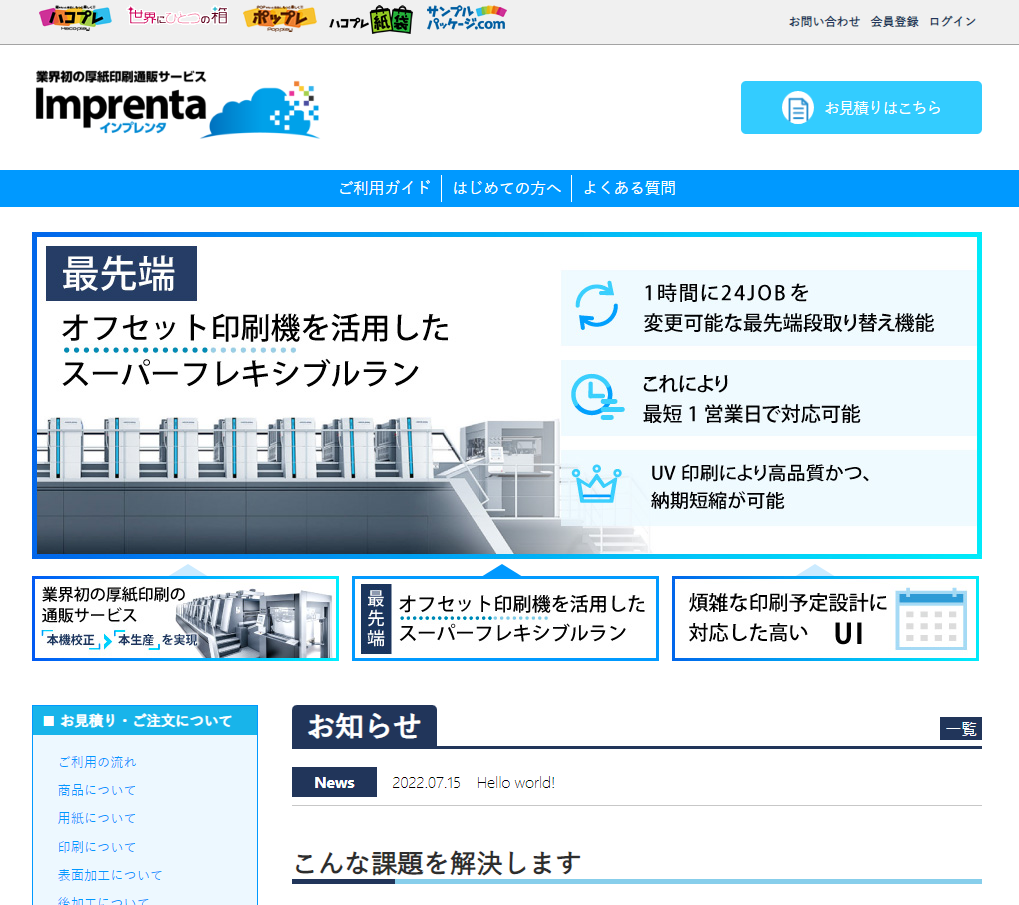
Task: Open はじめての方へ in the nav bar
Action: 507,188
